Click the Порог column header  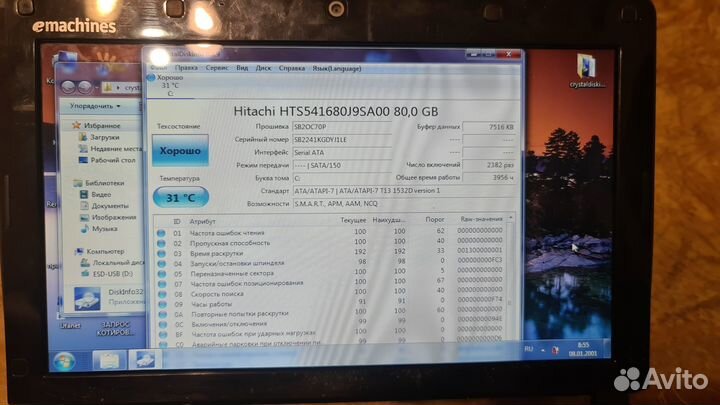tap(434, 219)
